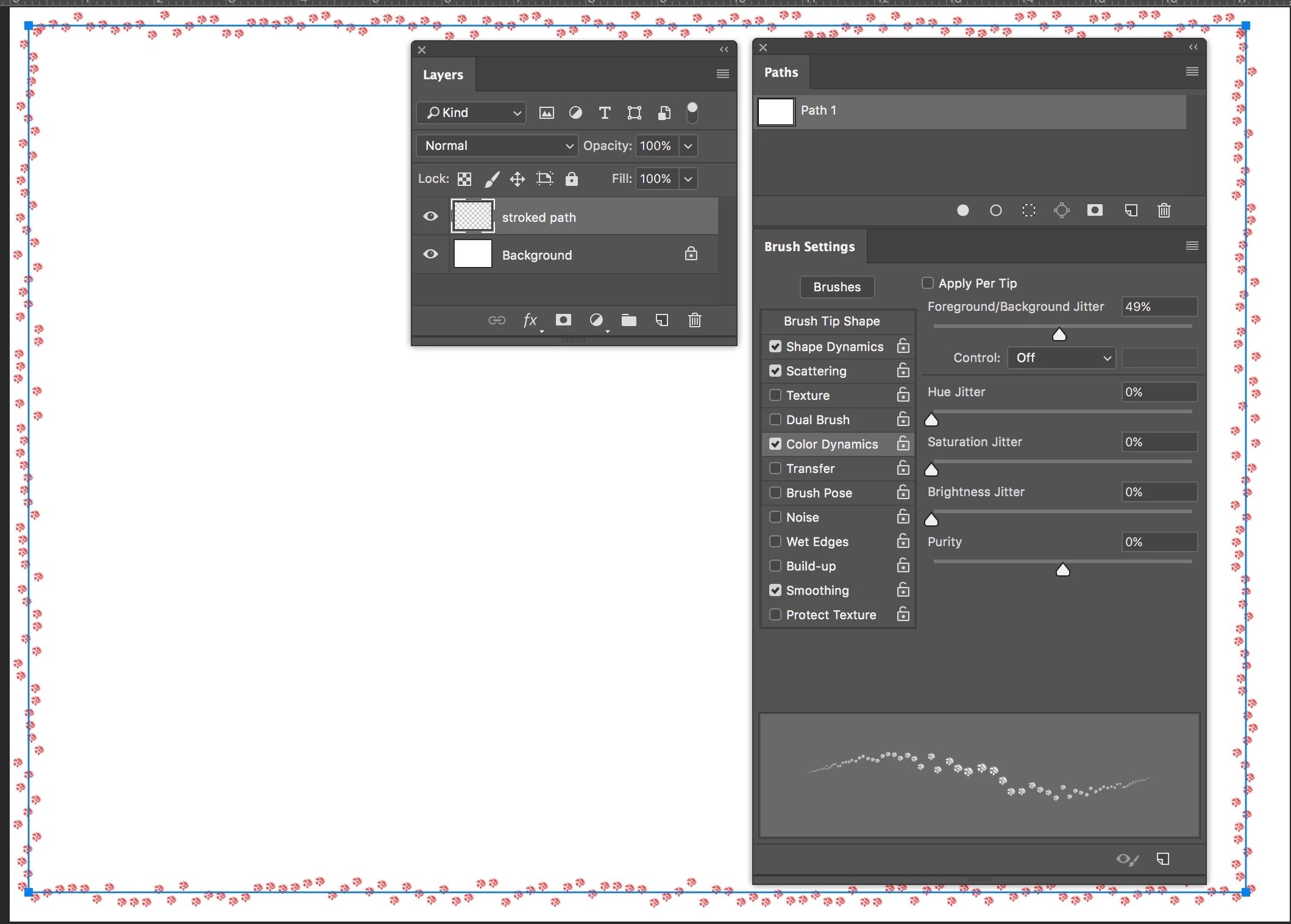This screenshot has width=1291, height=924.
Task: Click Brush Tip Shape option
Action: pos(831,321)
